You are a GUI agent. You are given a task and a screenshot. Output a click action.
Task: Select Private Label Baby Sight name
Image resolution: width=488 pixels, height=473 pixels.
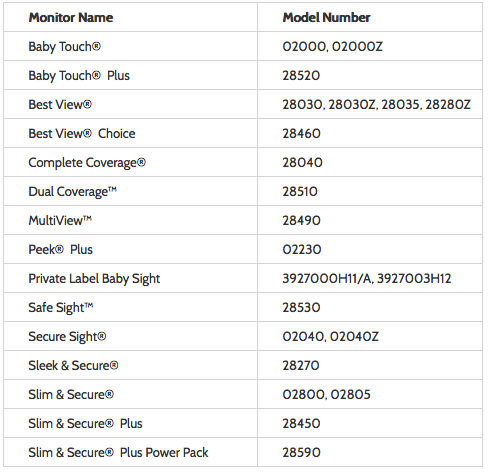94,279
